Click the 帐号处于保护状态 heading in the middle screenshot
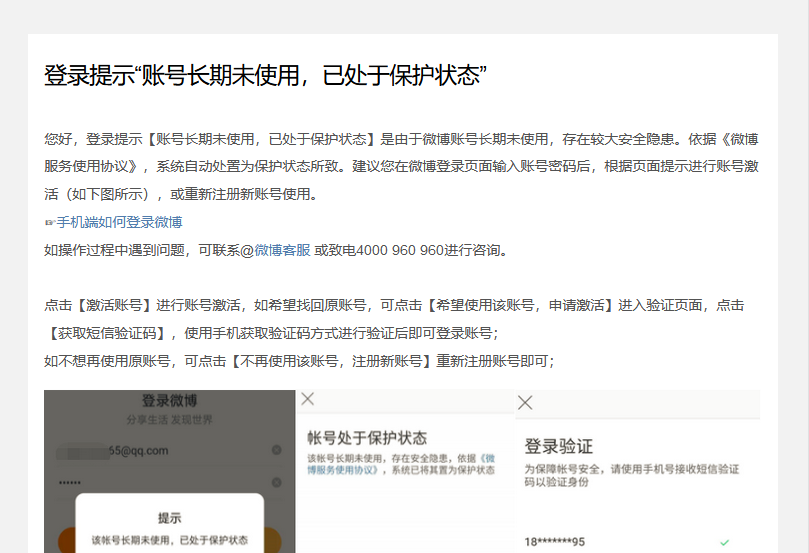Screen dimensions: 809x553 [x=367, y=438]
